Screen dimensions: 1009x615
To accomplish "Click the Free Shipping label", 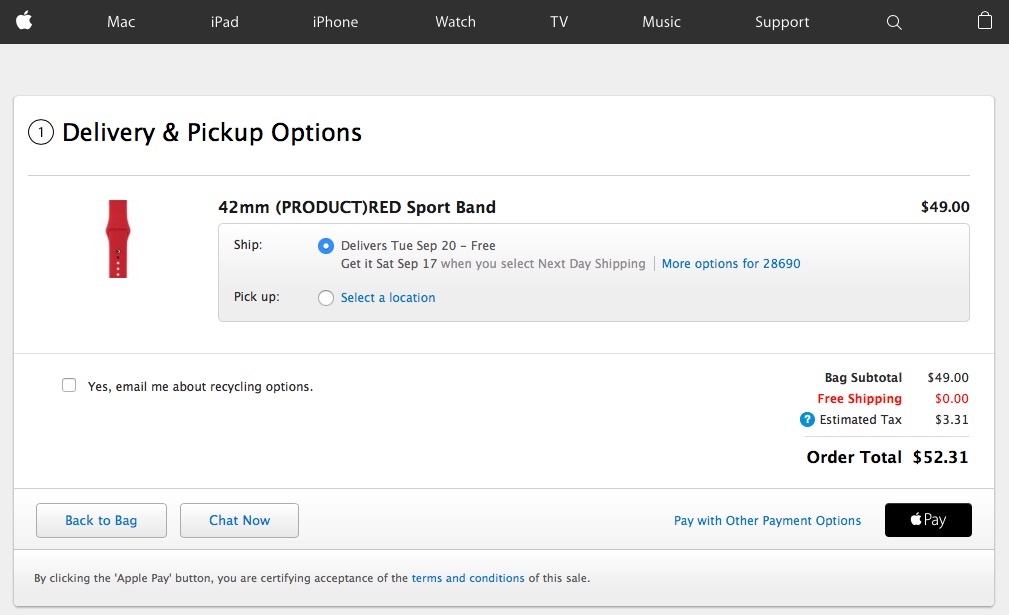I will 860,399.
